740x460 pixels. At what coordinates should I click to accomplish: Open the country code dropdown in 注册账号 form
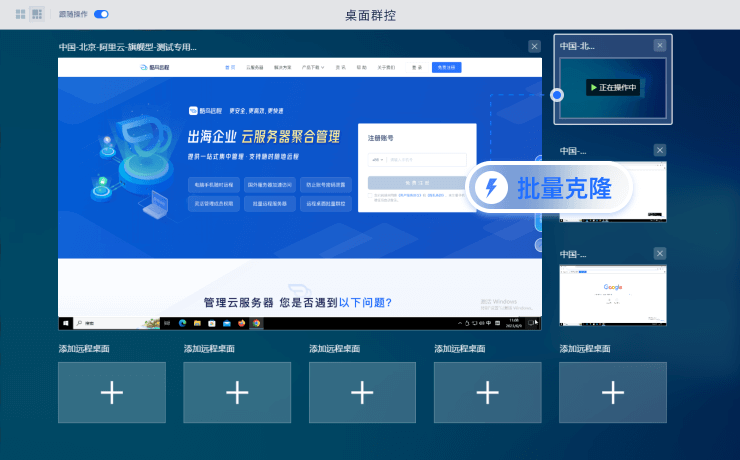point(378,159)
